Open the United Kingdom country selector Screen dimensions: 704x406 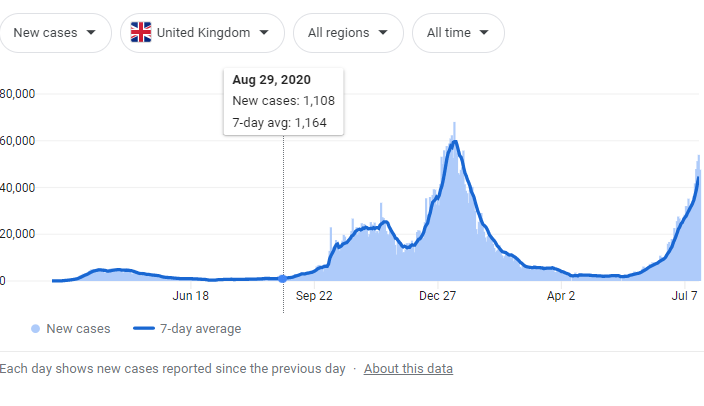203,33
